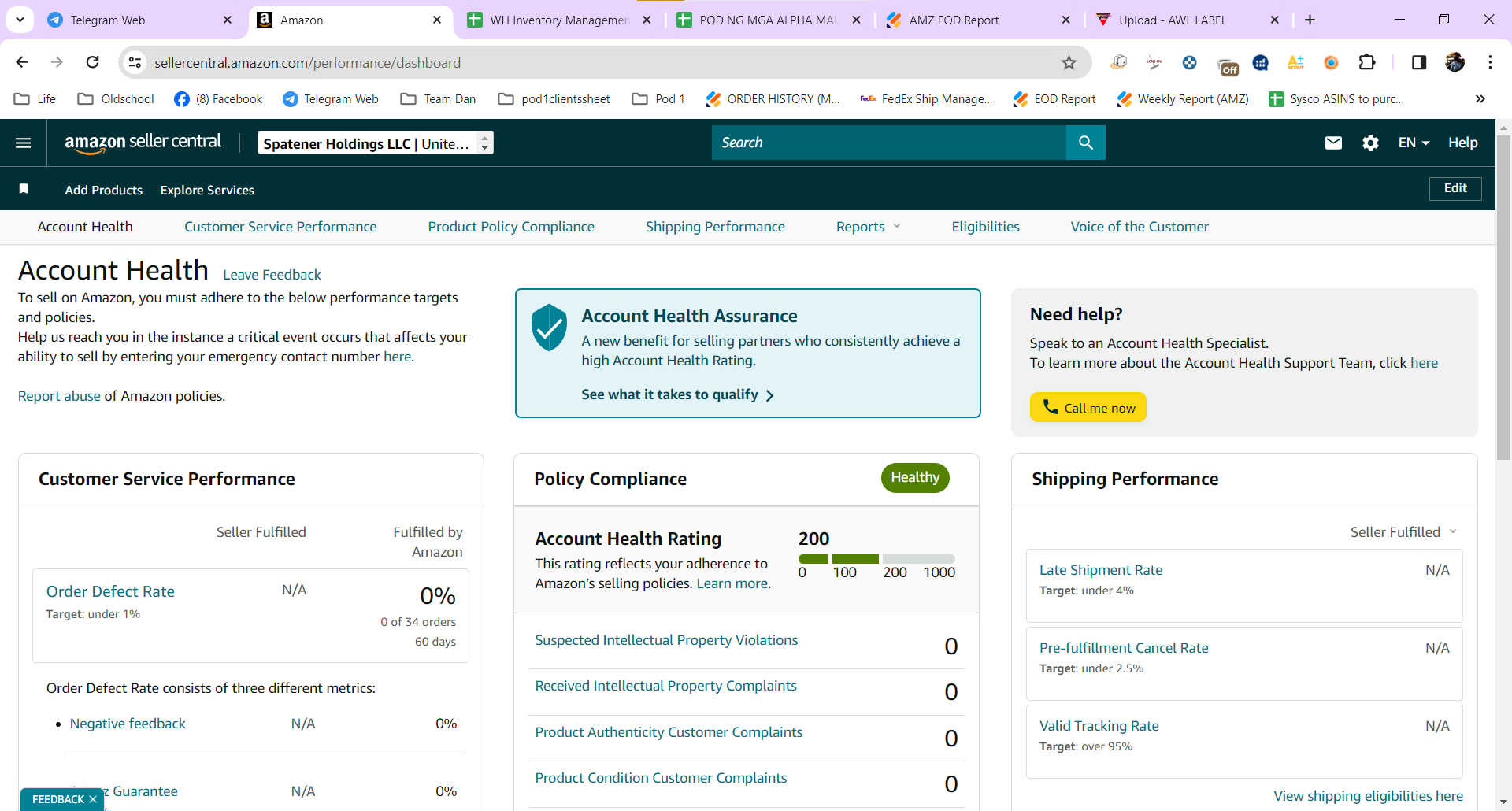Close the Telegram Web tab

pyautogui.click(x=228, y=20)
